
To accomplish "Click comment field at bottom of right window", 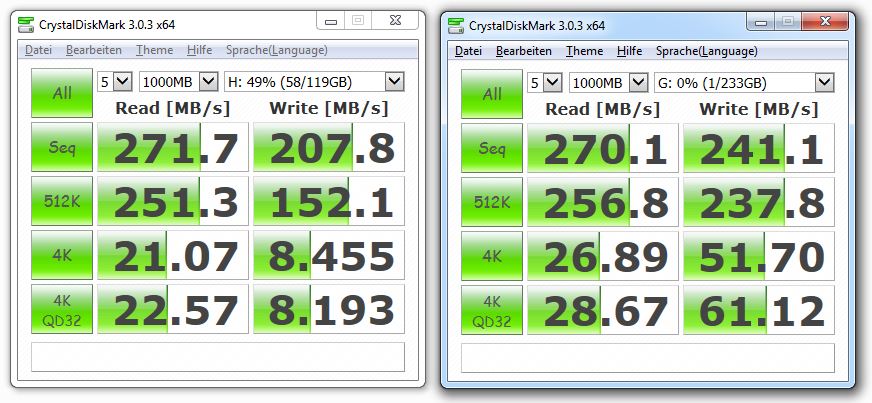I will 648,358.
